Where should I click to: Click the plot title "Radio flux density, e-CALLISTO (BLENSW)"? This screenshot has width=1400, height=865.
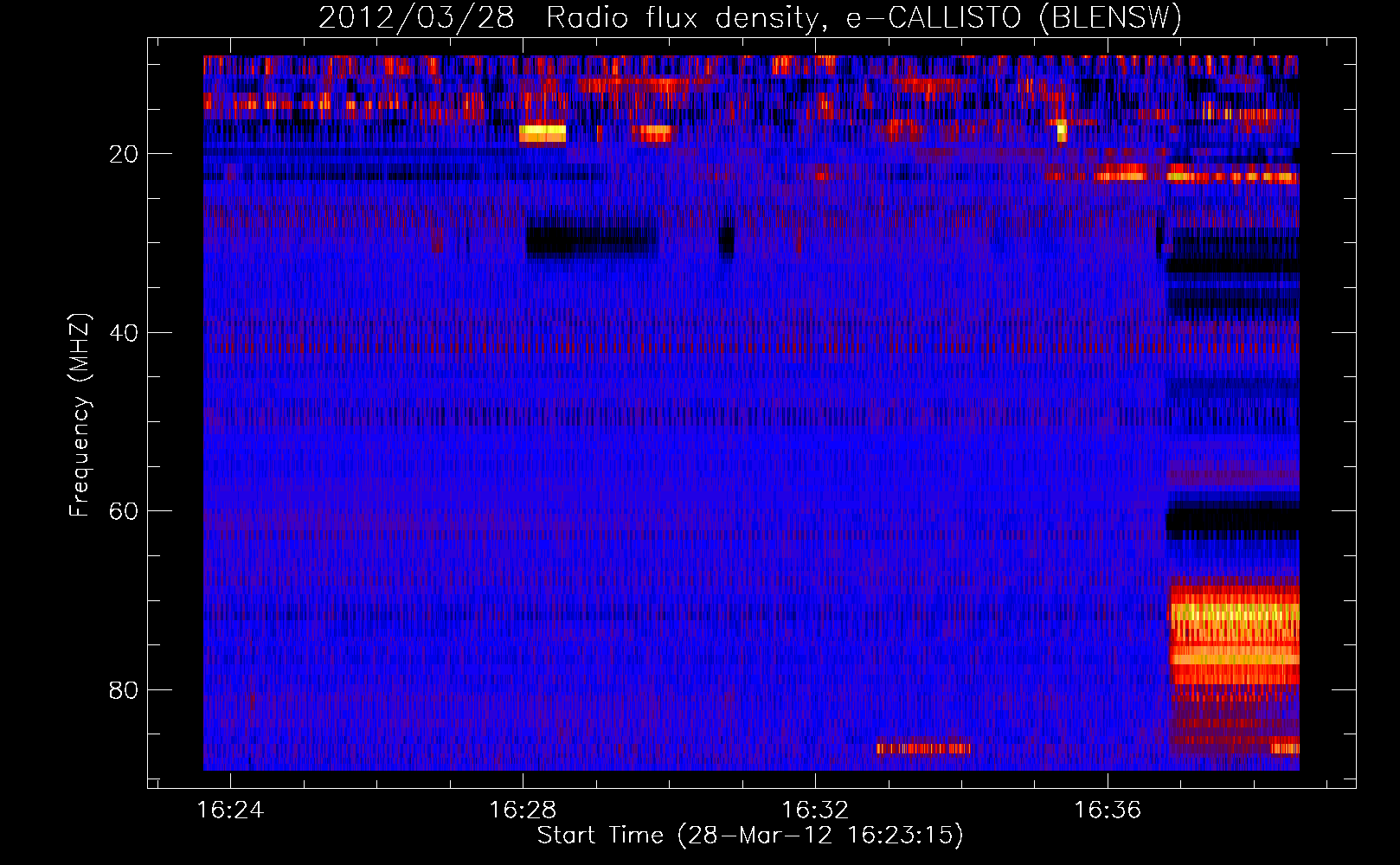point(864,18)
